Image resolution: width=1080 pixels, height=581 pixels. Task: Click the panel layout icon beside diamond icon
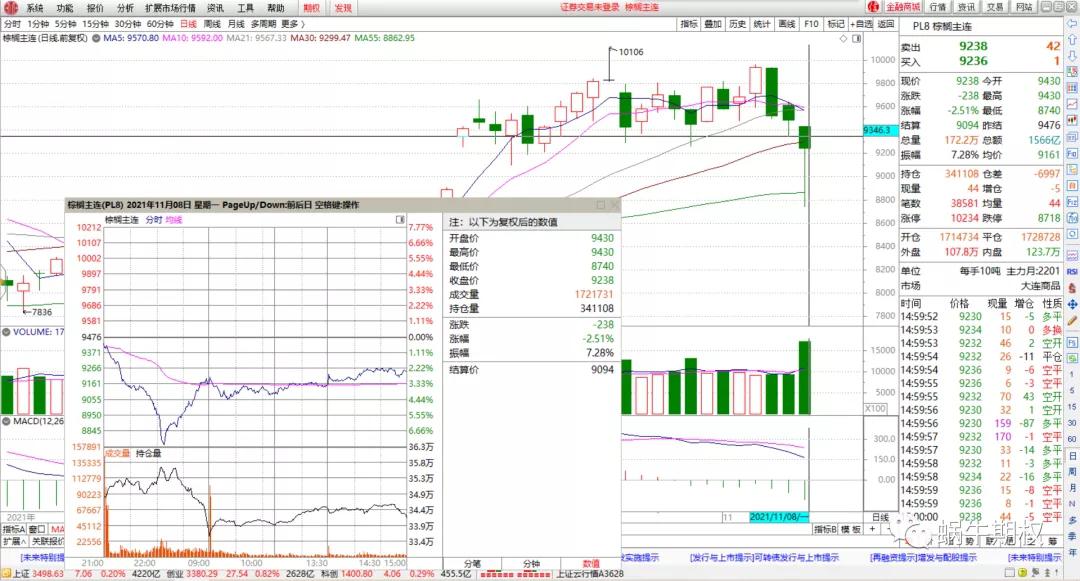click(855, 38)
